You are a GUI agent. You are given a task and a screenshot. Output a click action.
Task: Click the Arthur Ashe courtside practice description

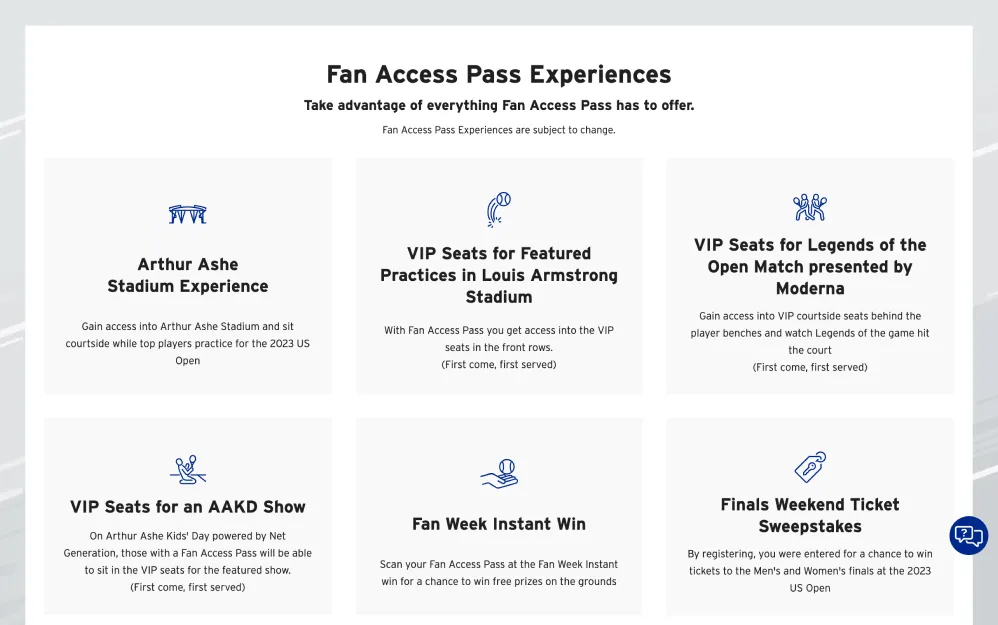click(x=188, y=343)
